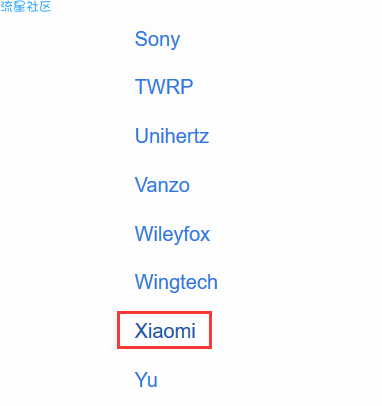382x406 pixels.
Task: Choose Sony from the brand list
Action: pos(157,40)
